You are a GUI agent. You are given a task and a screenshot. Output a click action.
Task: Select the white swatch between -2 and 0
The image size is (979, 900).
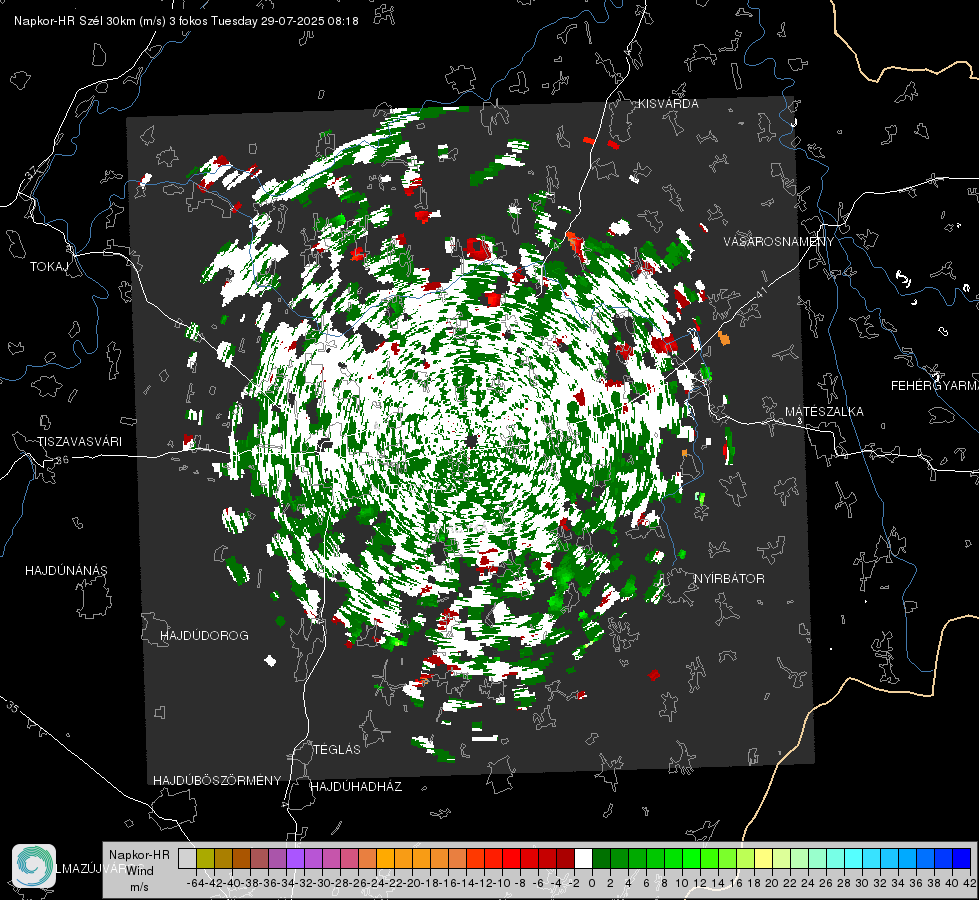click(x=583, y=858)
